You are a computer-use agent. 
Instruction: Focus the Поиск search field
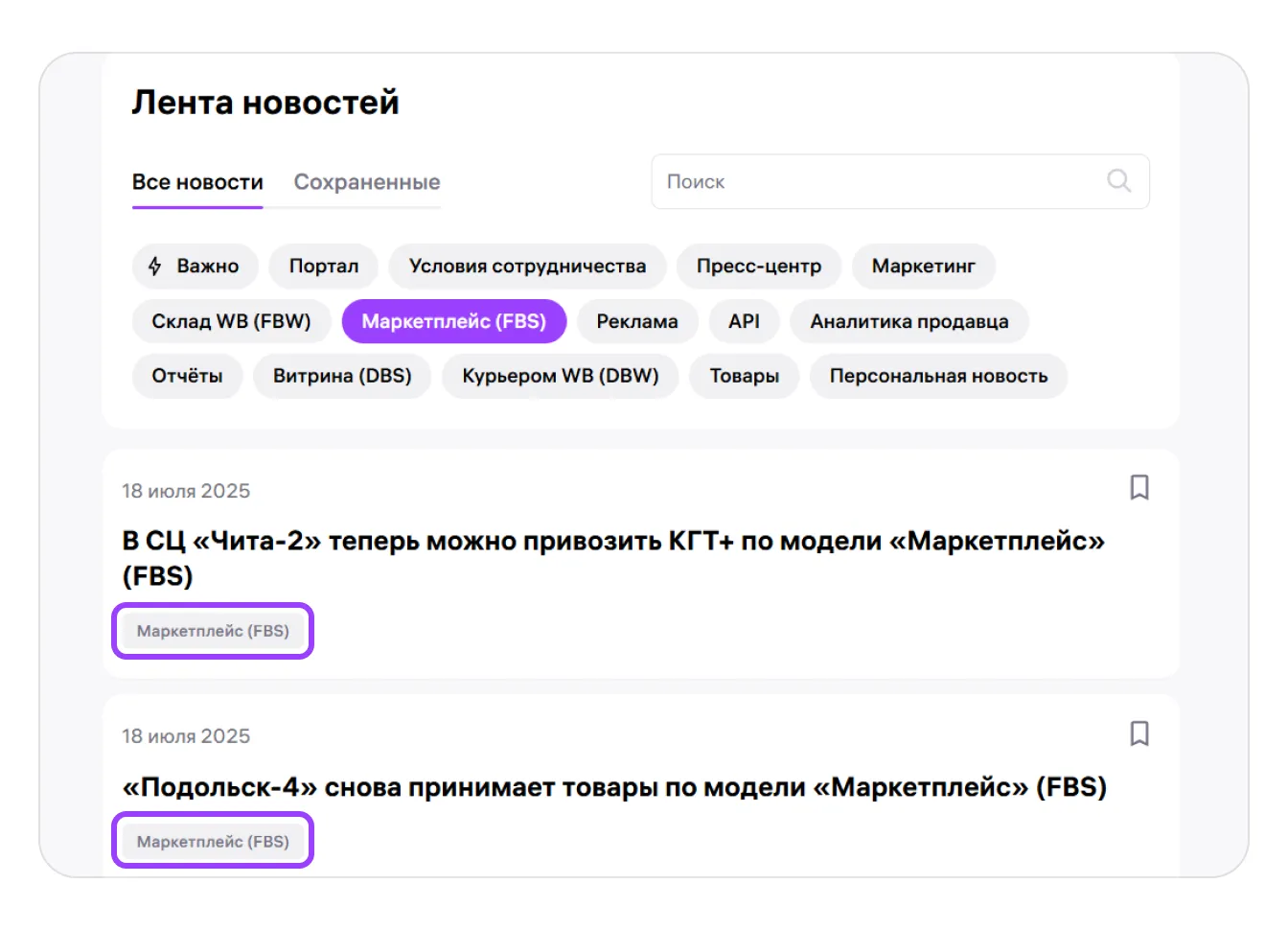[900, 181]
